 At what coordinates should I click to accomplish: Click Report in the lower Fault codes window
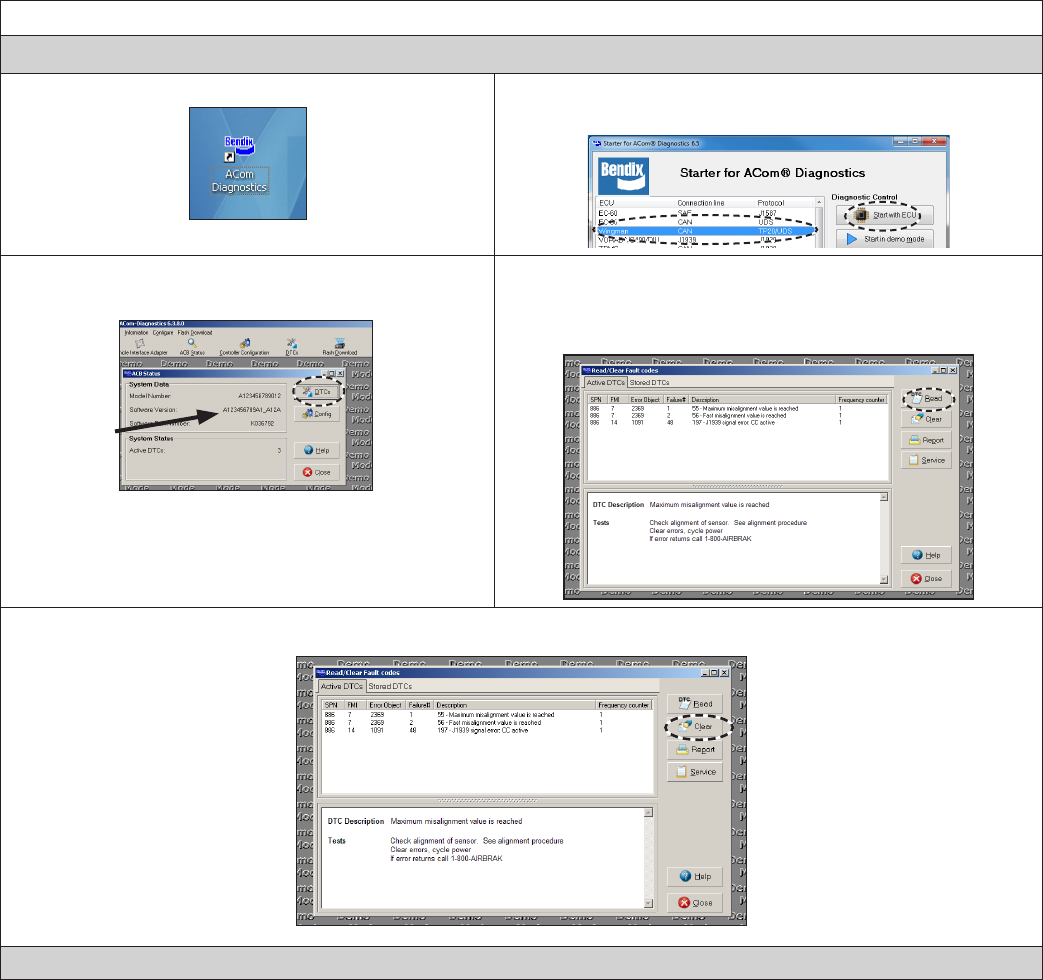[x=695, y=749]
